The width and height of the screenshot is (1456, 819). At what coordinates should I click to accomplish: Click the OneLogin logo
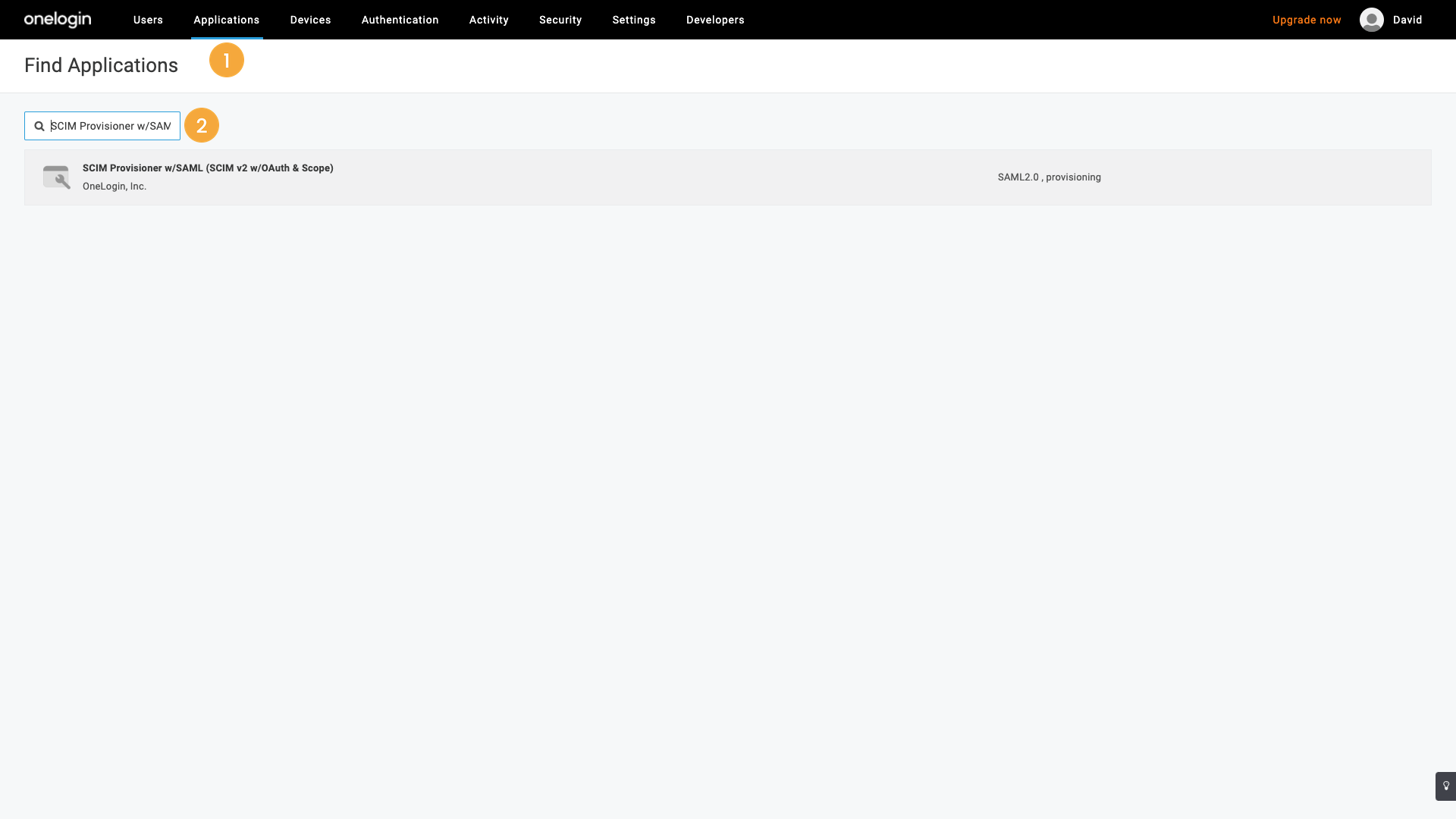(58, 20)
